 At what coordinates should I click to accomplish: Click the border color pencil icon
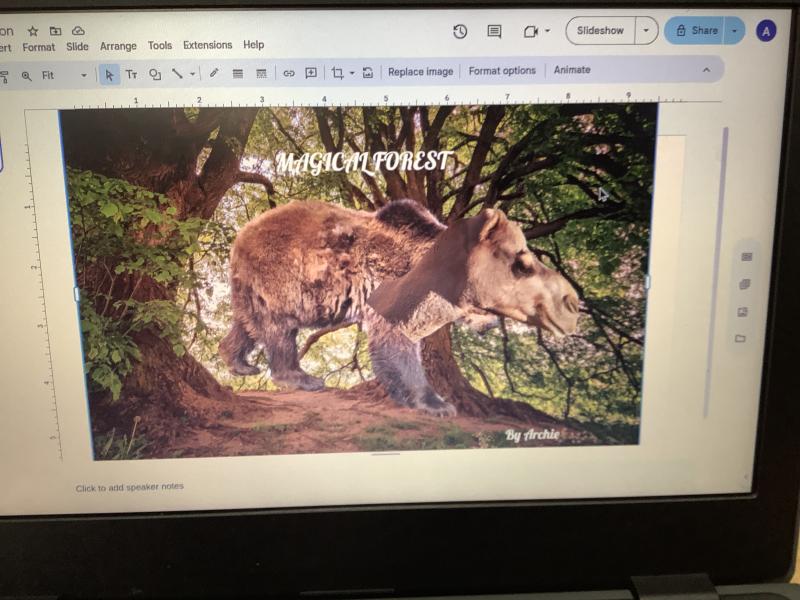pyautogui.click(x=214, y=73)
